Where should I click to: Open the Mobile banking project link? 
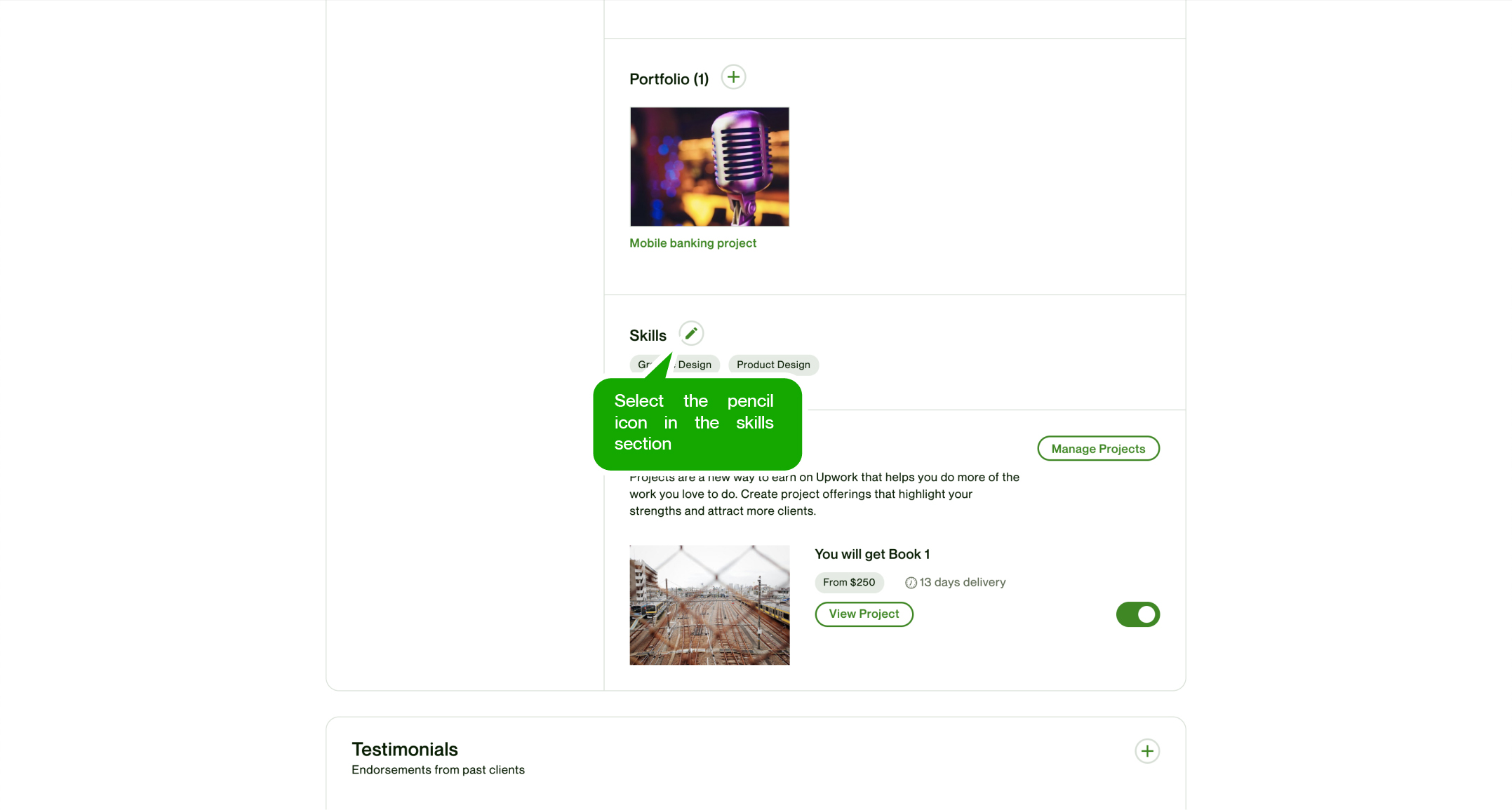[693, 243]
